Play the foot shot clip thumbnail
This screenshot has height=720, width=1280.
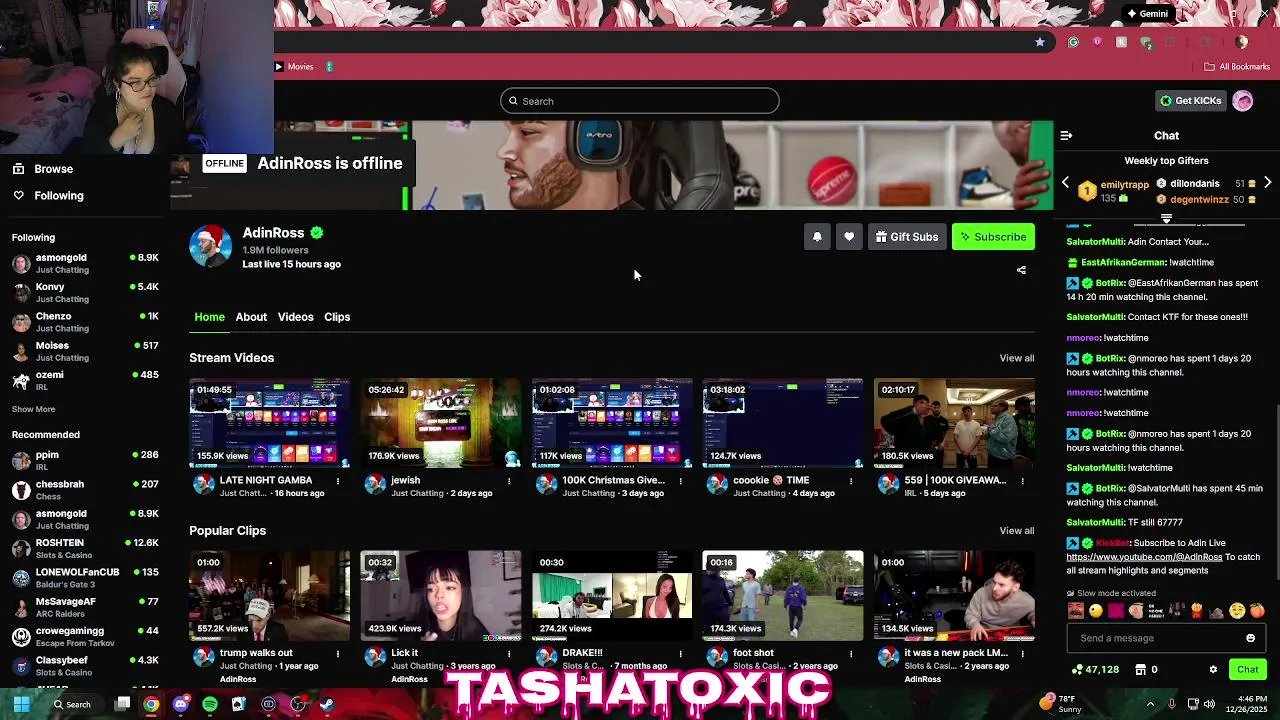click(x=783, y=596)
